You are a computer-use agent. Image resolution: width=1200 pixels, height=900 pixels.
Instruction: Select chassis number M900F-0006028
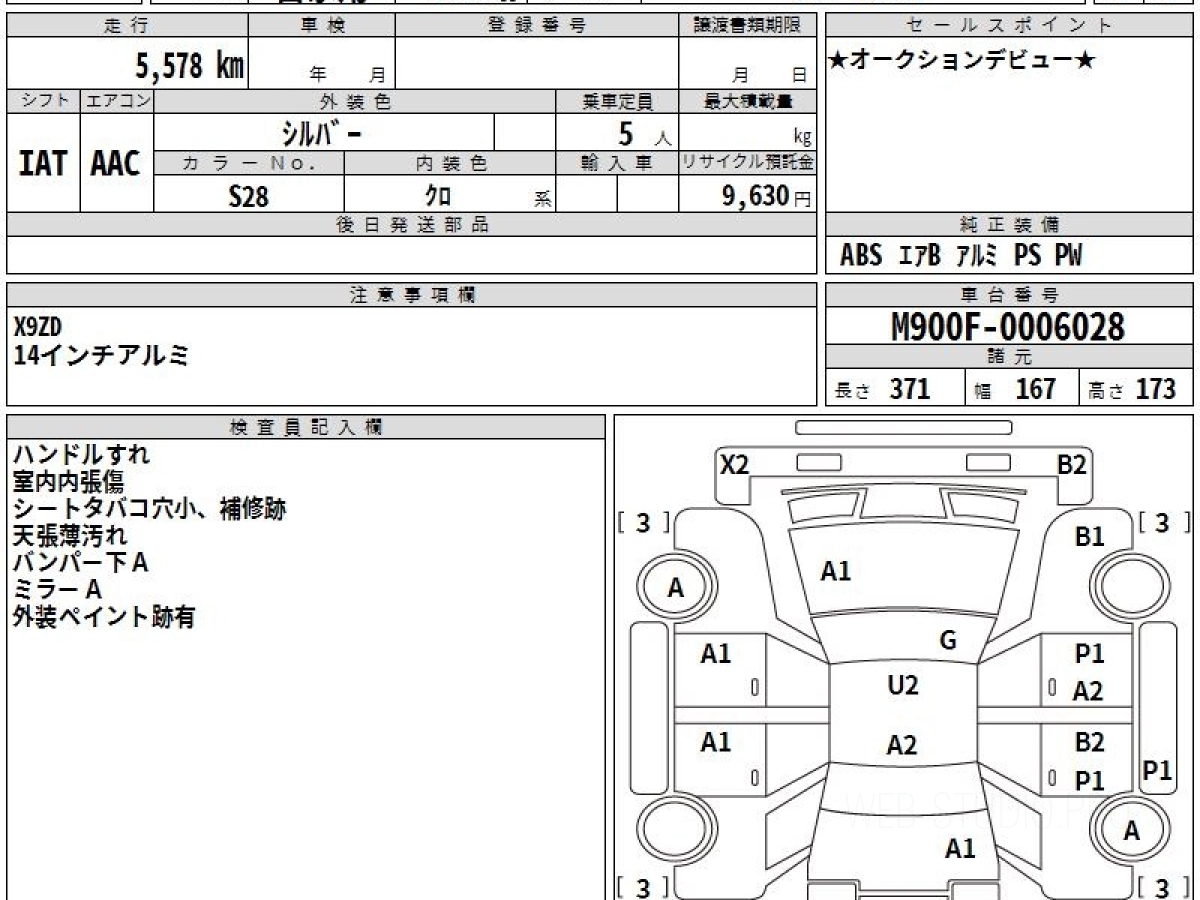click(1007, 327)
